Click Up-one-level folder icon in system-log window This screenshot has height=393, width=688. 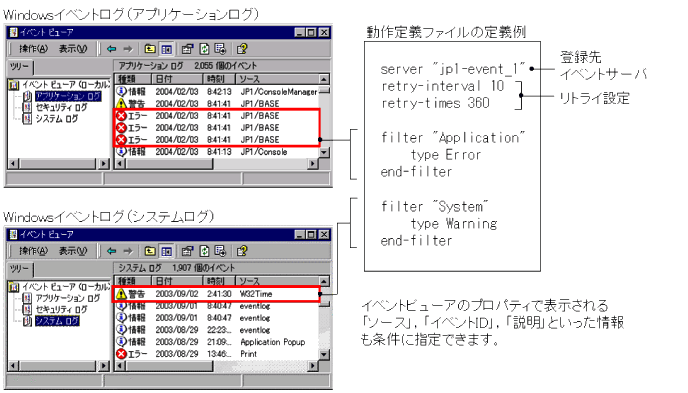coord(150,251)
